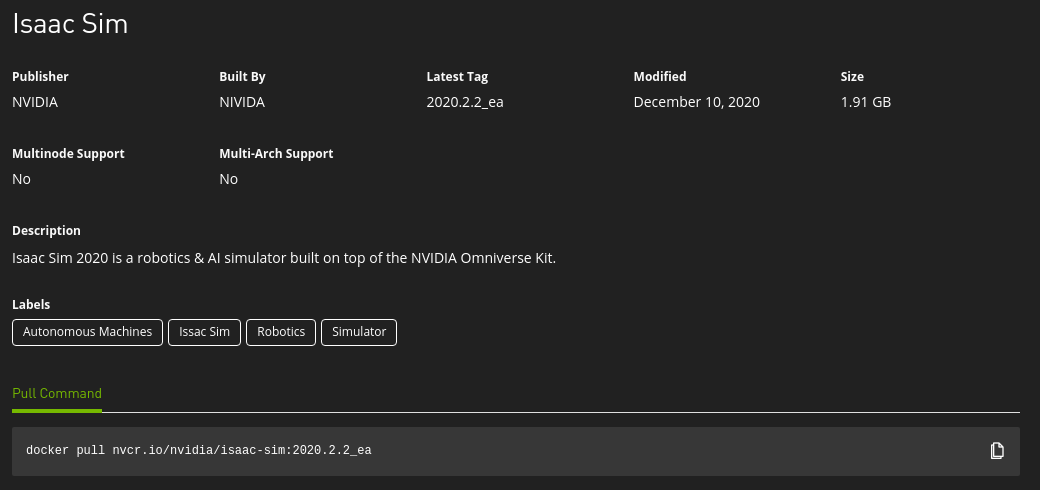Click the Issac Sim label tag
The height and width of the screenshot is (490, 1040).
[204, 332]
